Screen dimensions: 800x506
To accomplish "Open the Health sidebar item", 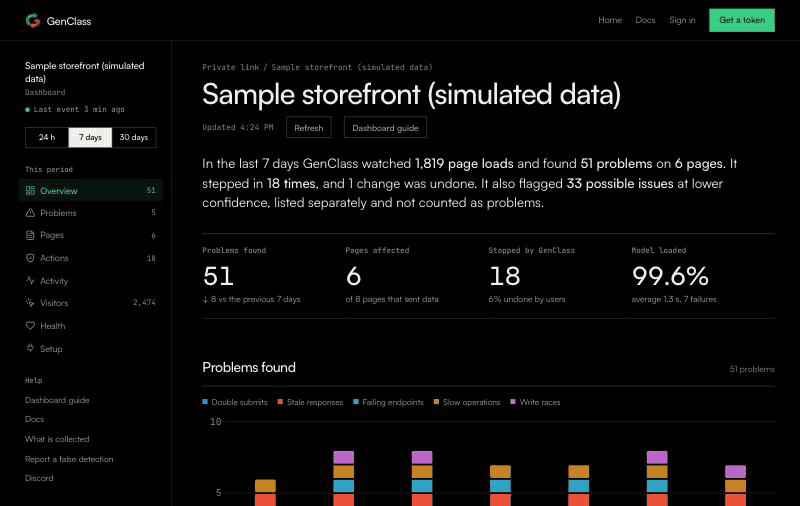I will [x=90, y=325].
